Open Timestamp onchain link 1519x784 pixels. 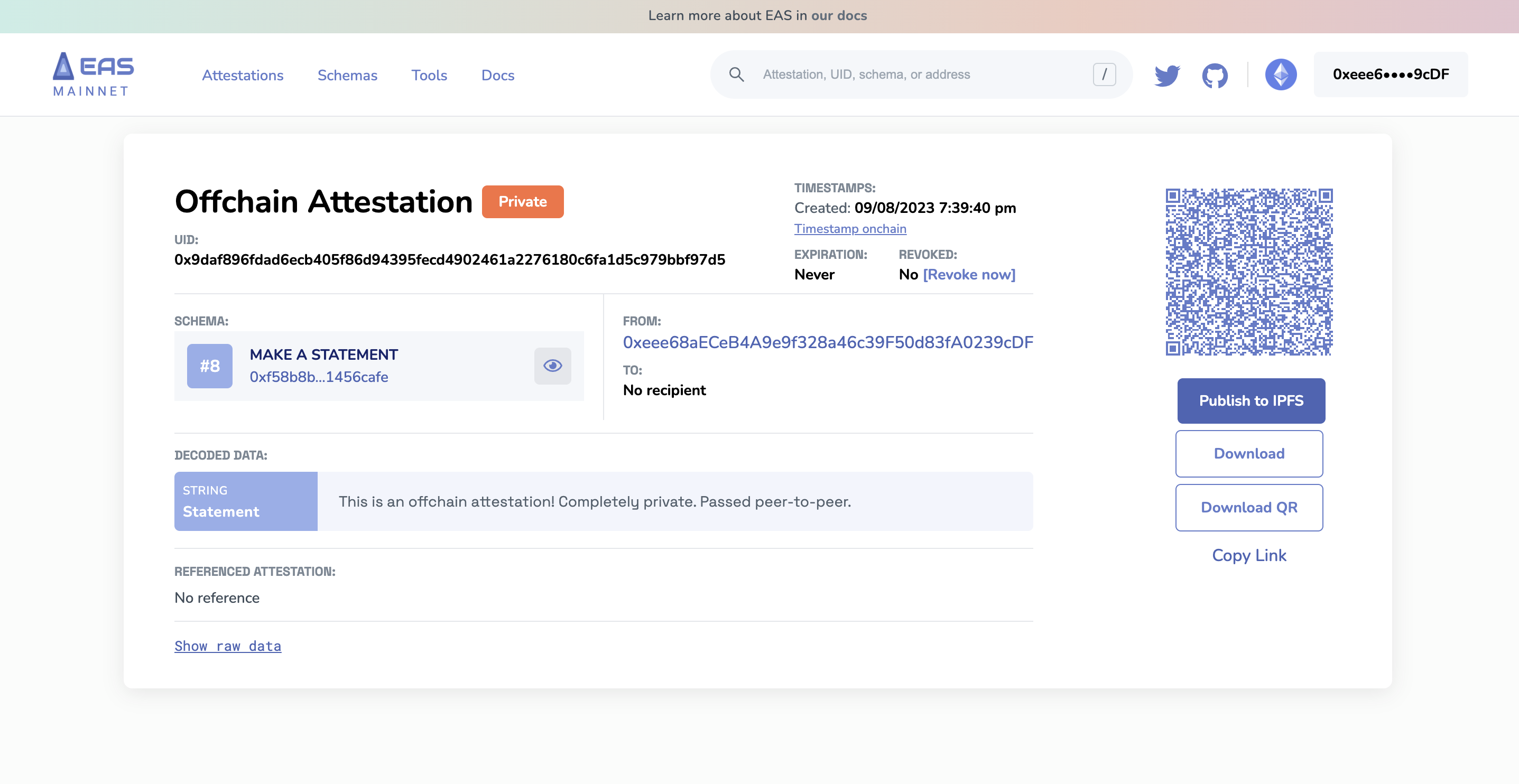[x=850, y=229]
